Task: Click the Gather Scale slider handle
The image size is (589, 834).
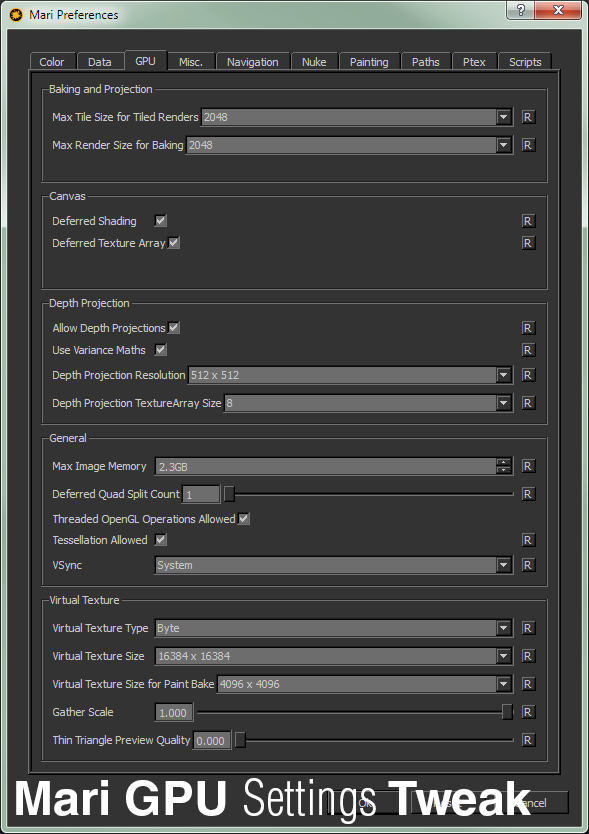Action: coord(508,712)
